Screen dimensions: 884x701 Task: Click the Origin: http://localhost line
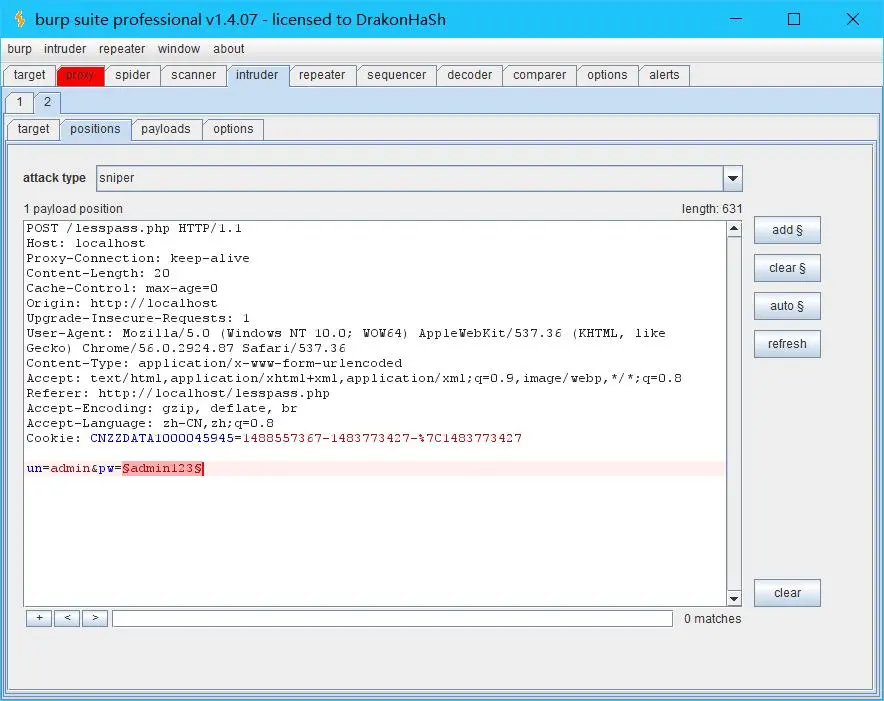click(122, 303)
